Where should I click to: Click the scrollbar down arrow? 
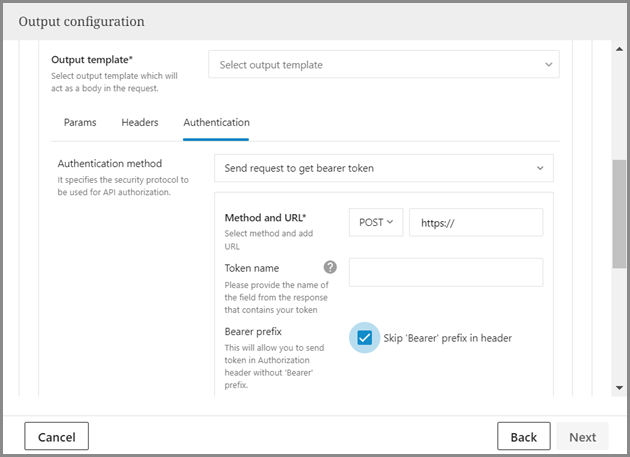(620, 387)
